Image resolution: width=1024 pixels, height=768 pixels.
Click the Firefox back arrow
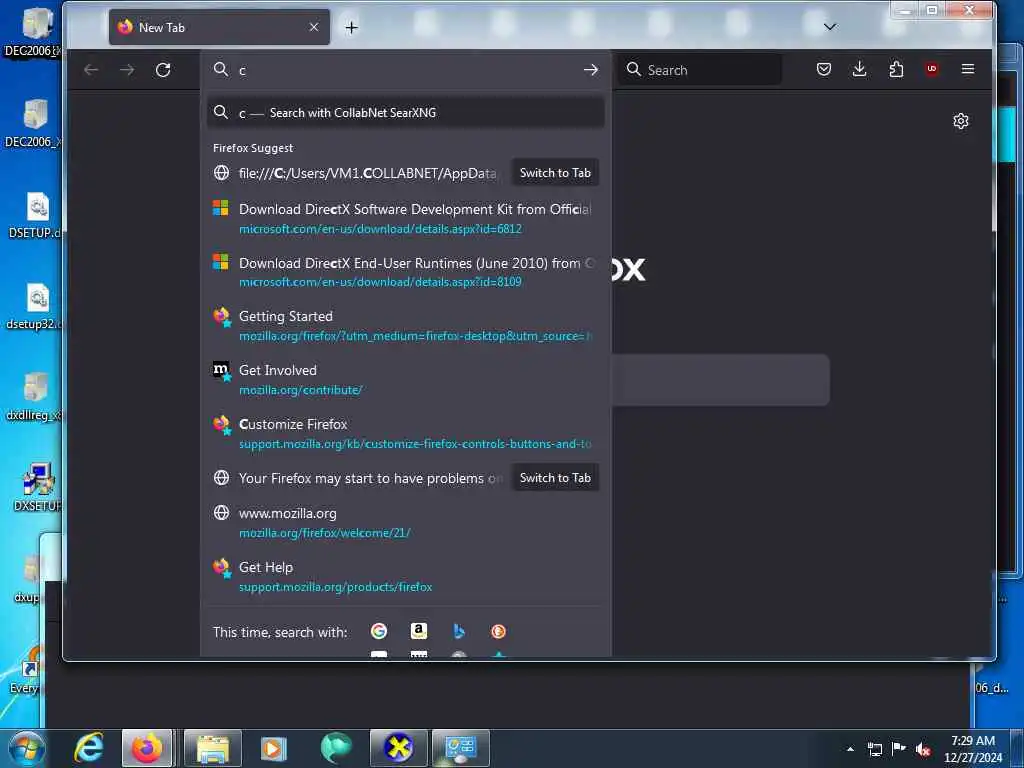point(91,69)
